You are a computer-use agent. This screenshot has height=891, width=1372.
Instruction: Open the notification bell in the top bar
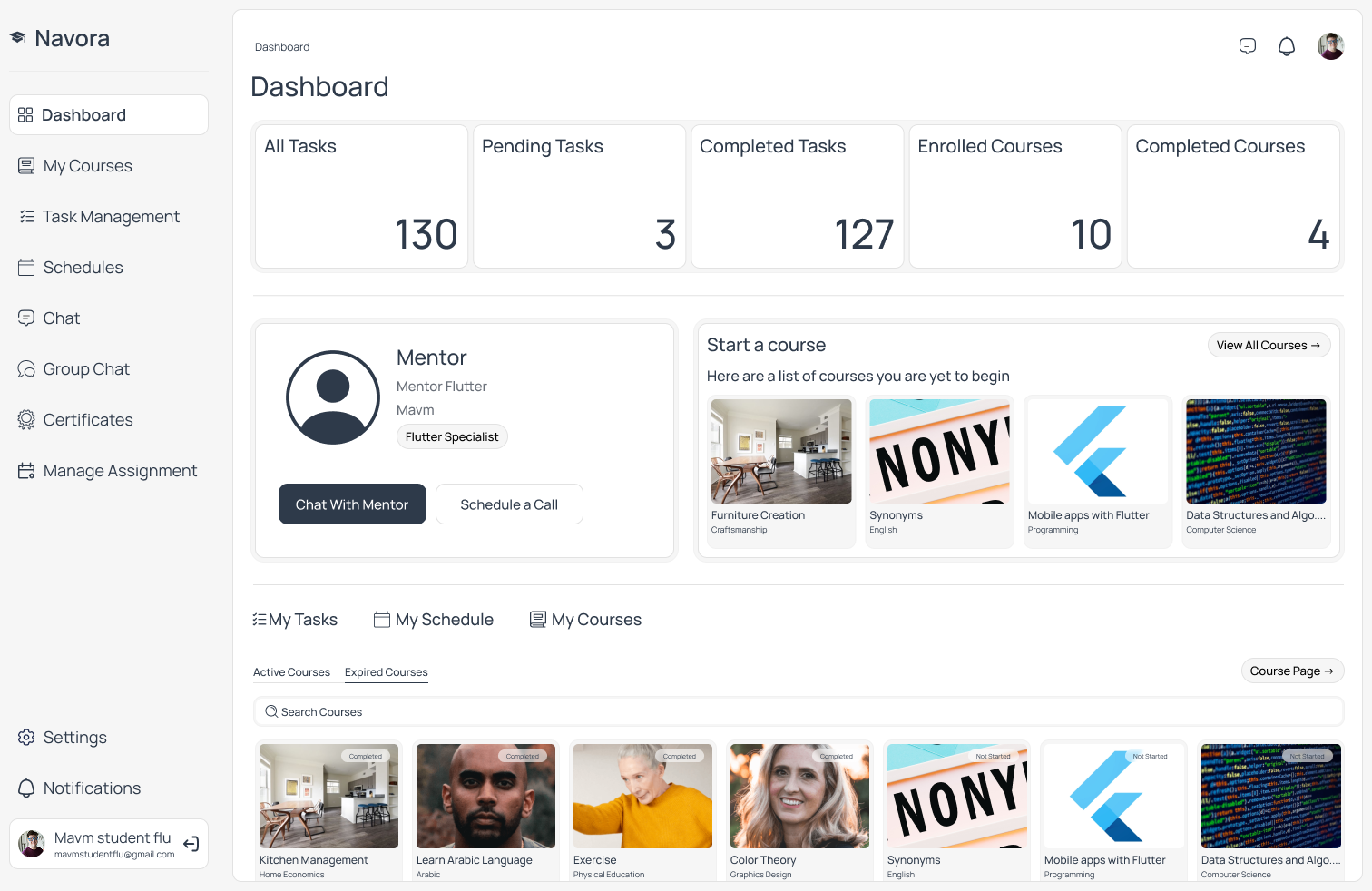click(x=1287, y=46)
